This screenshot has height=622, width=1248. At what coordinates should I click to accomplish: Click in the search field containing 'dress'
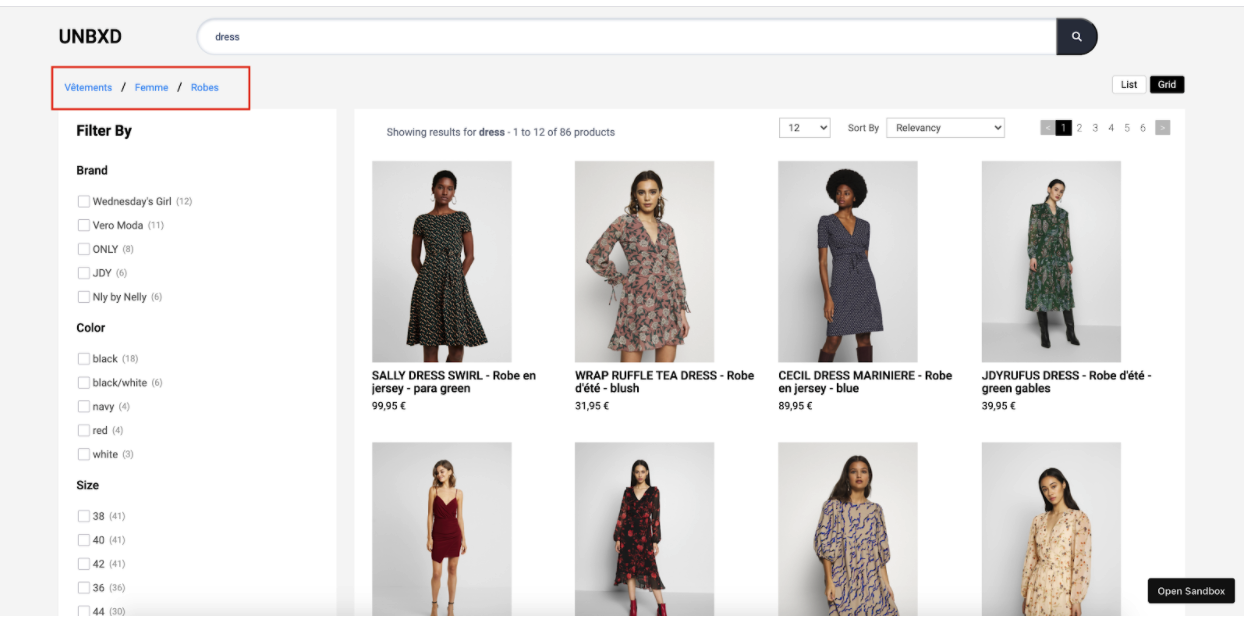tap(627, 37)
